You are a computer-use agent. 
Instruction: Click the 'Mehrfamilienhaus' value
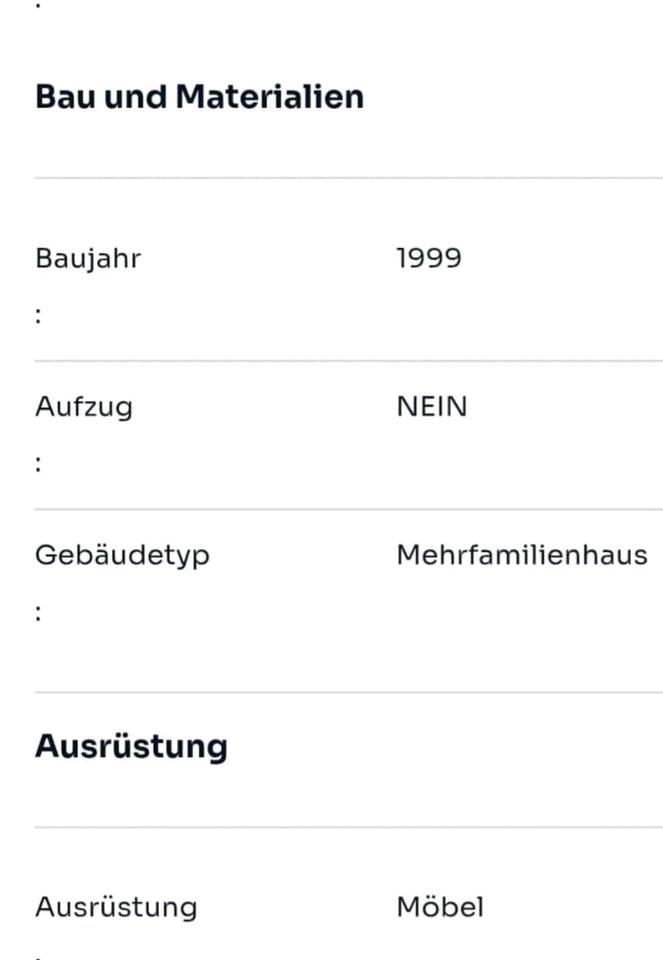coord(521,556)
